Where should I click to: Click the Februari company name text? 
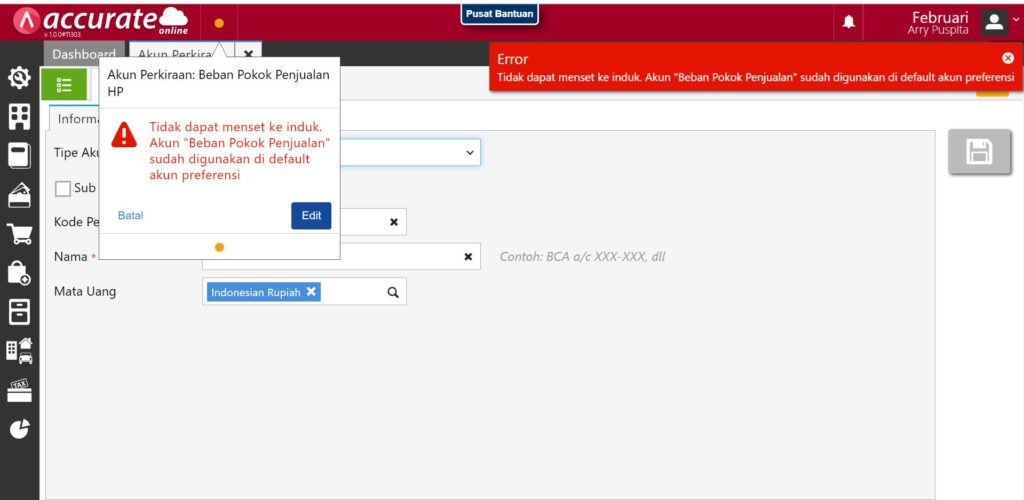tap(940, 18)
